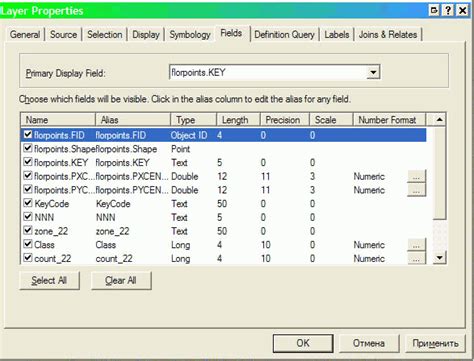Click the Class alias cell

coord(106,245)
